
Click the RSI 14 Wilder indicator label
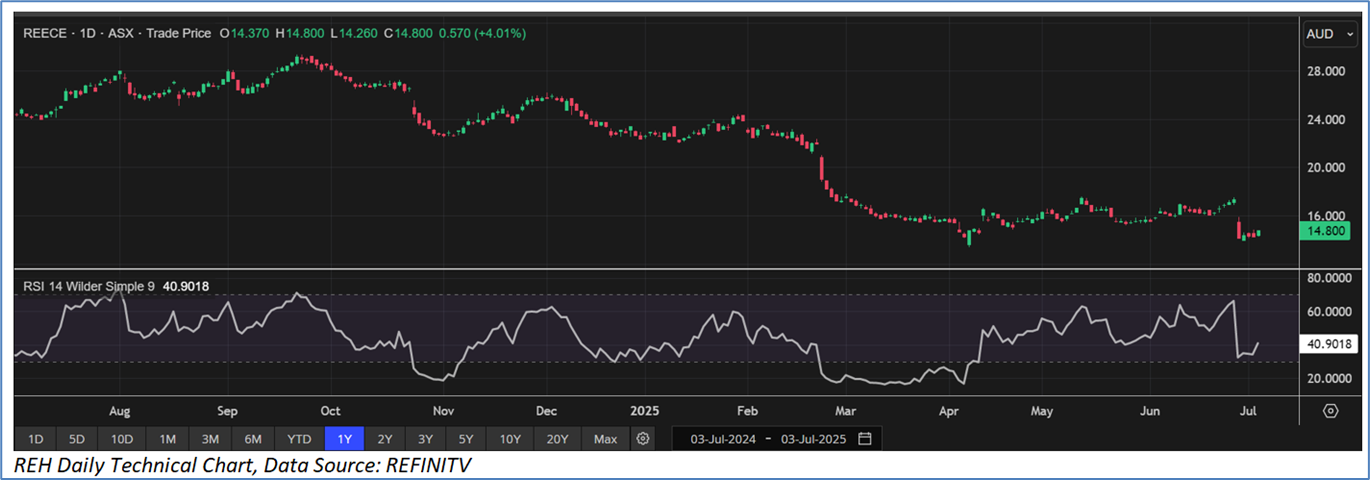(89, 287)
